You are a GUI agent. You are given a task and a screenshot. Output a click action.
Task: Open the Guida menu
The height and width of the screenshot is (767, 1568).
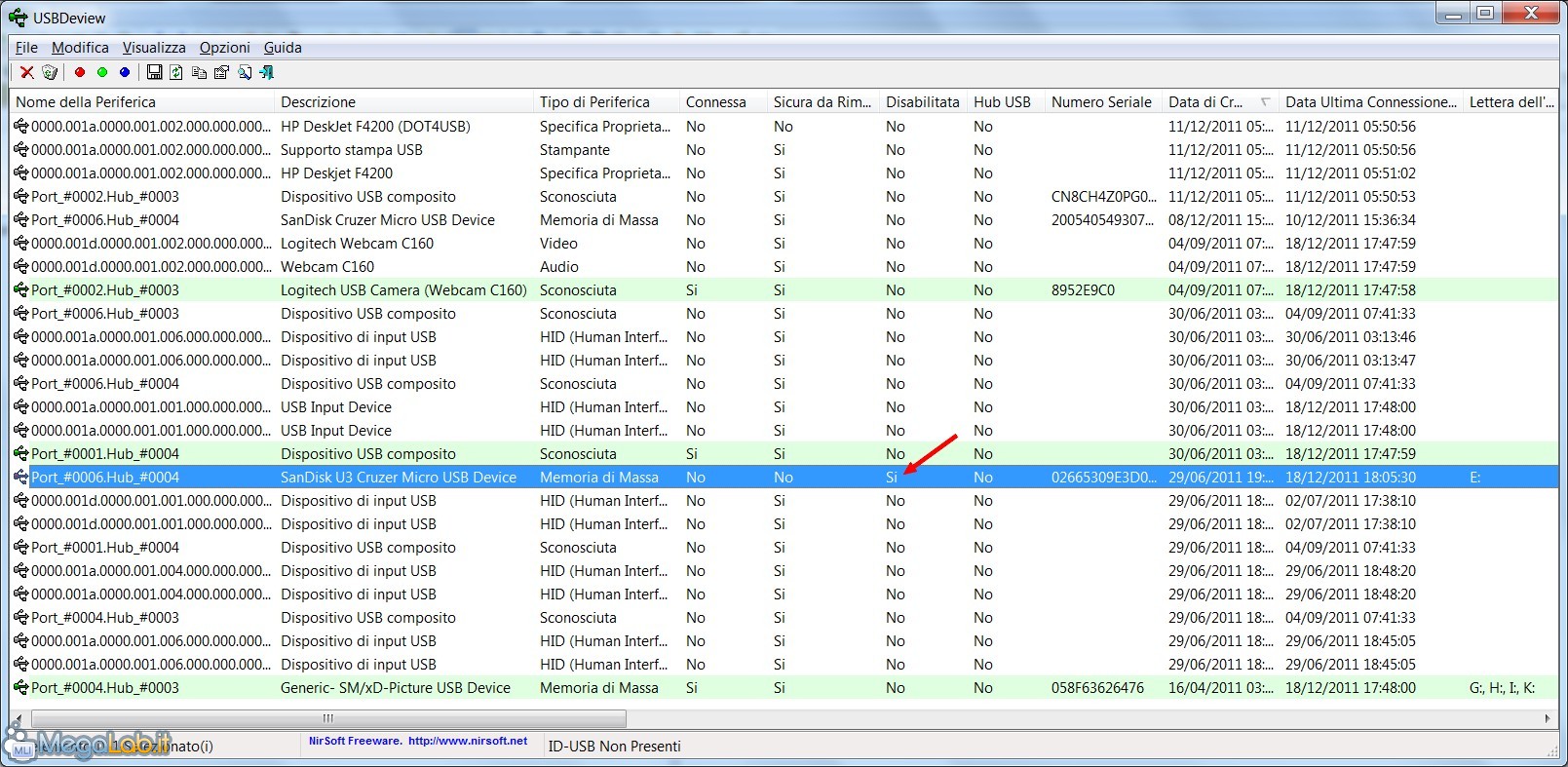click(283, 47)
